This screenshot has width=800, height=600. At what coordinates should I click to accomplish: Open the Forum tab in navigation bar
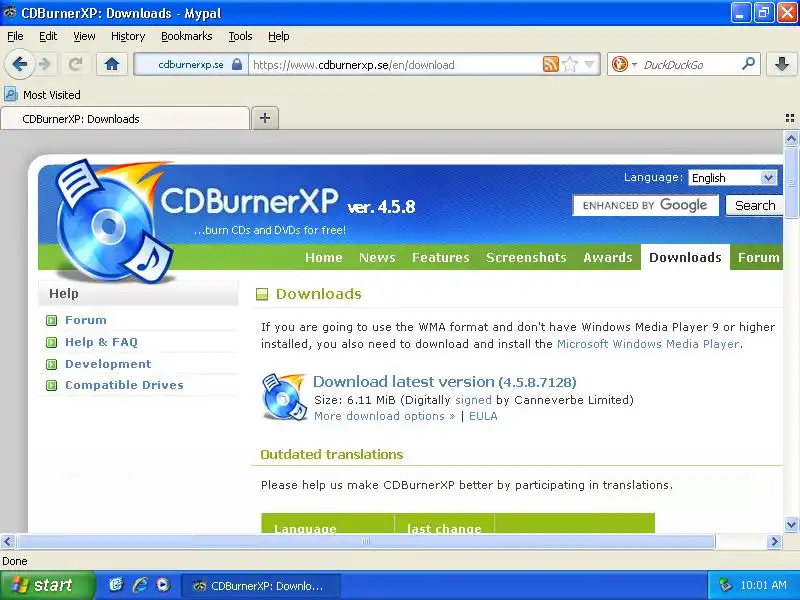click(x=759, y=257)
